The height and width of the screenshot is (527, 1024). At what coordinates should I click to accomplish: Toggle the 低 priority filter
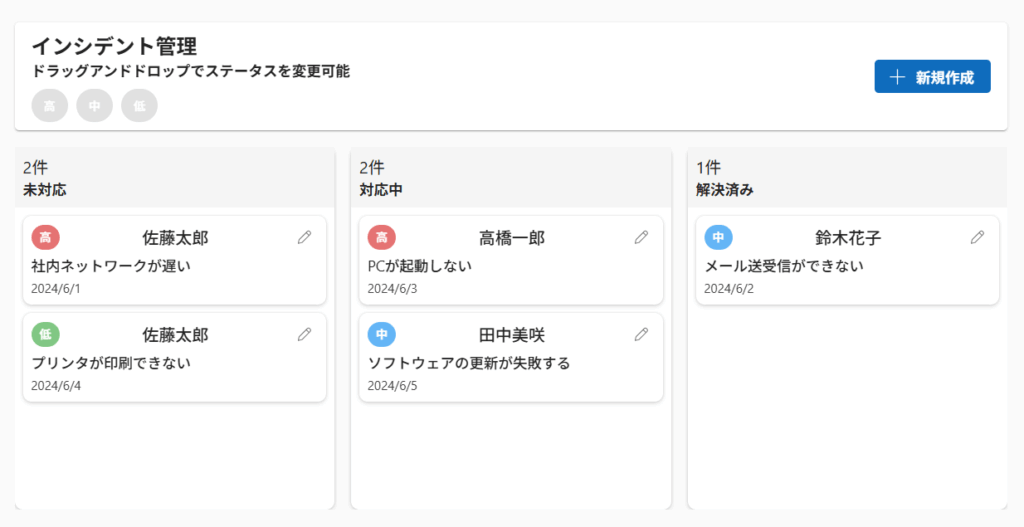[x=139, y=106]
